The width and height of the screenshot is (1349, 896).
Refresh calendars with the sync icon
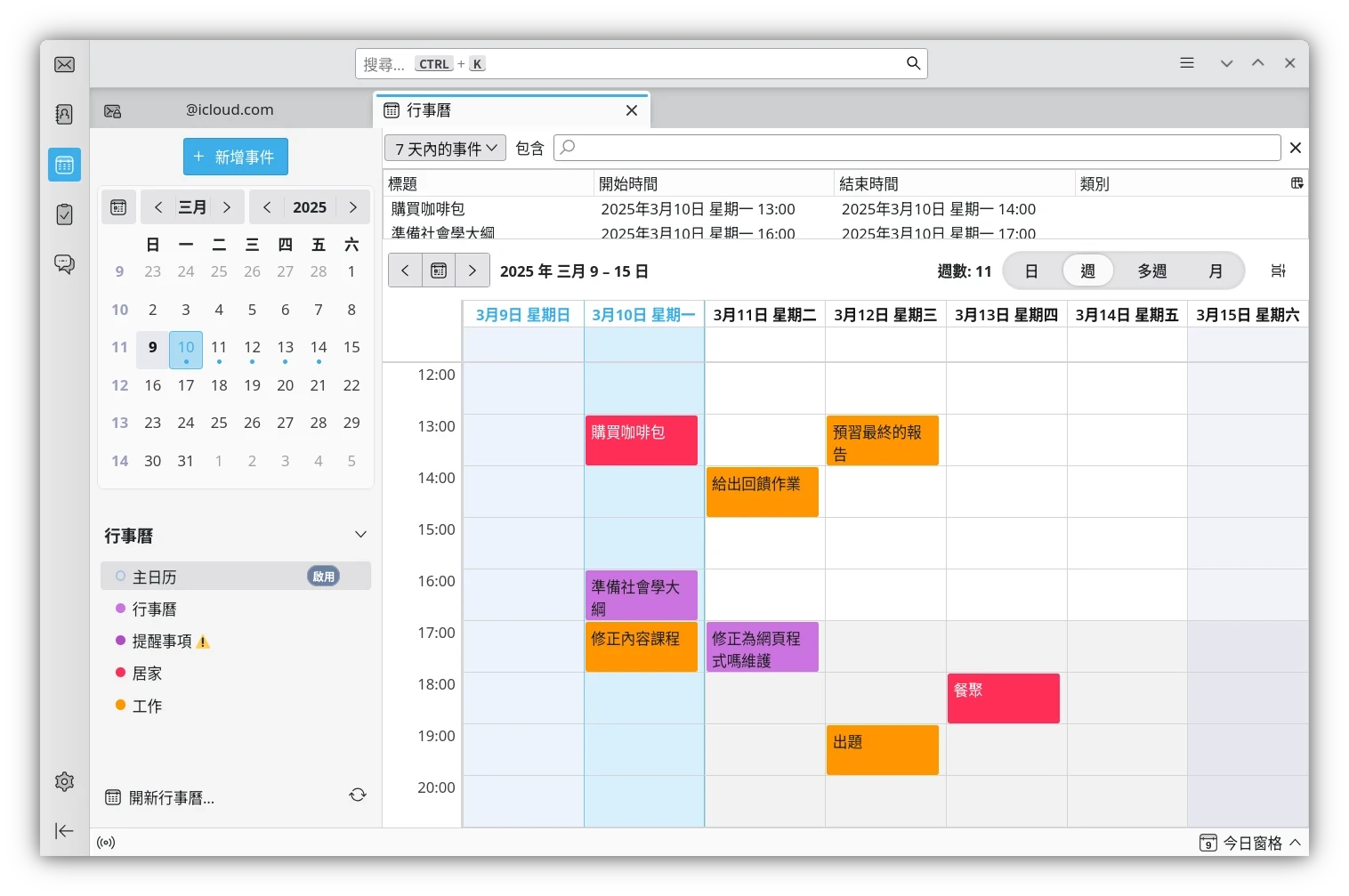click(x=357, y=795)
